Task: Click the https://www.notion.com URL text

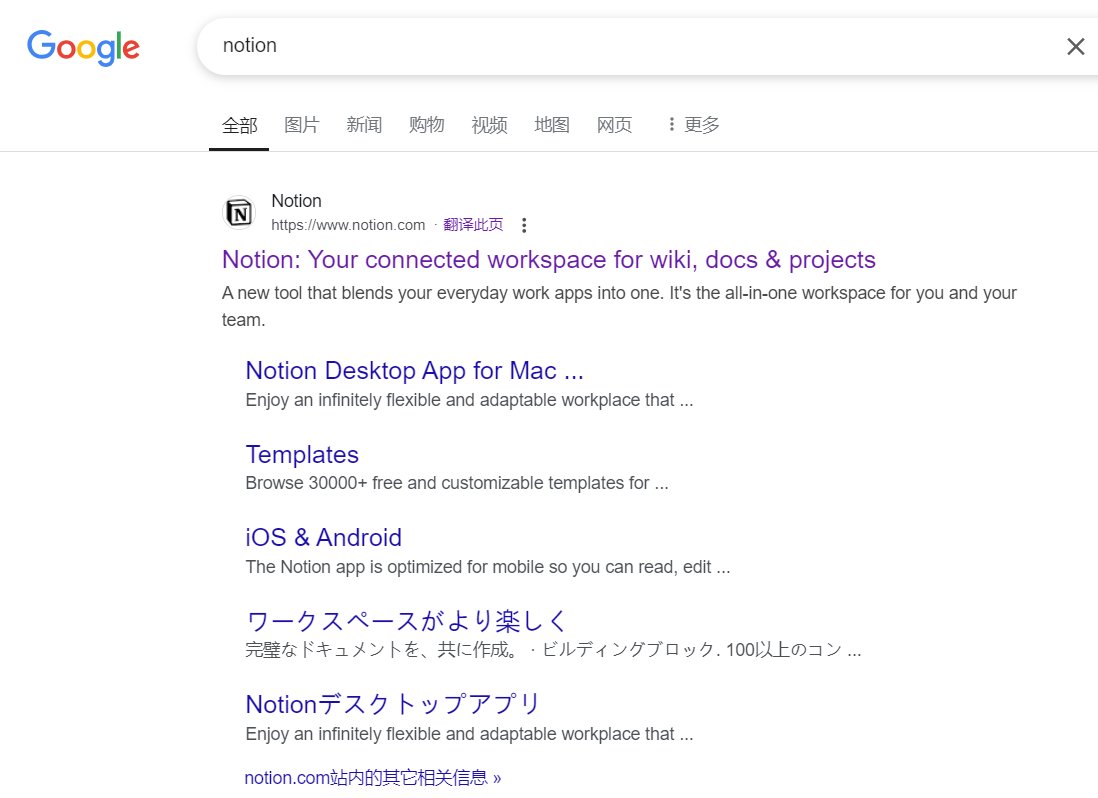Action: coord(348,225)
